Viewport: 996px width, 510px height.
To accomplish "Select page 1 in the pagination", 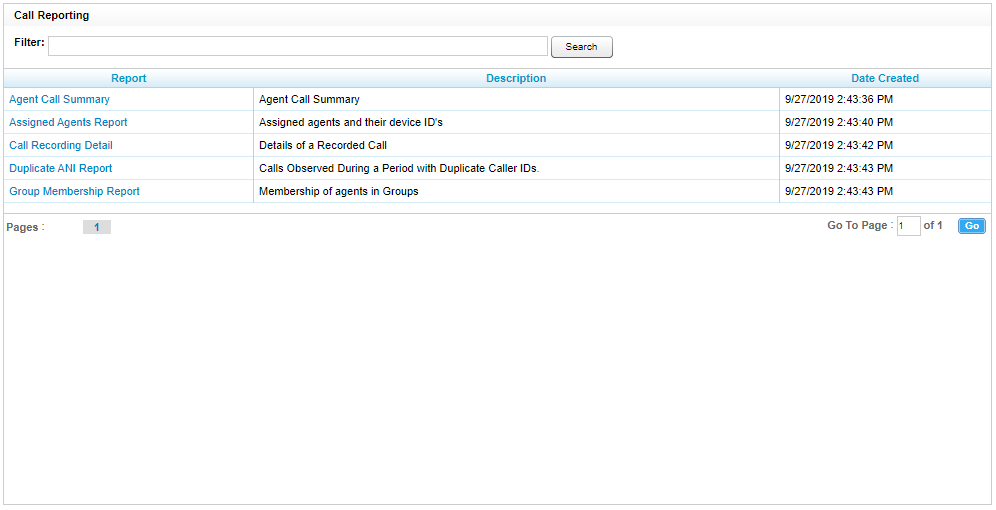I will coord(96,227).
